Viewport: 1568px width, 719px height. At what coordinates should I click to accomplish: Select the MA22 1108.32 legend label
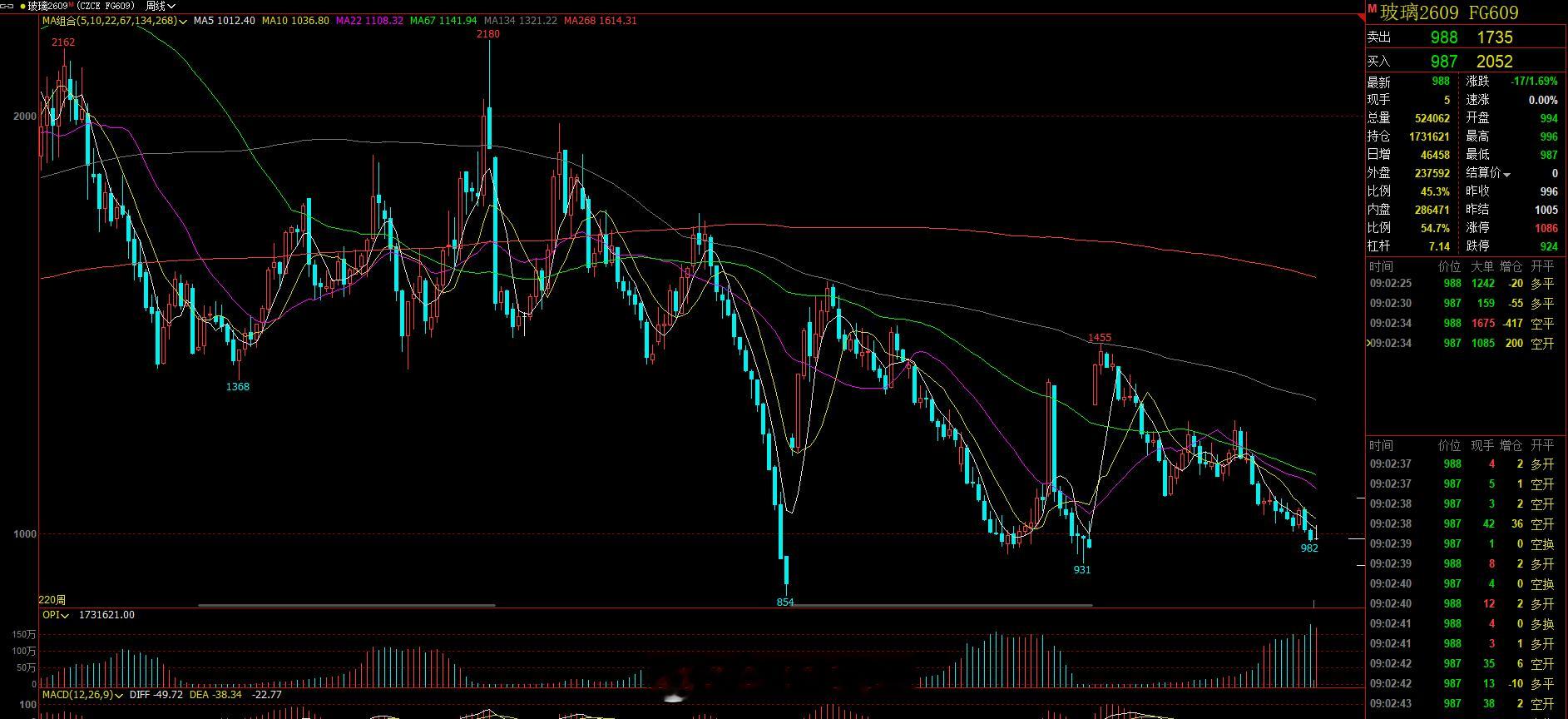click(x=369, y=20)
